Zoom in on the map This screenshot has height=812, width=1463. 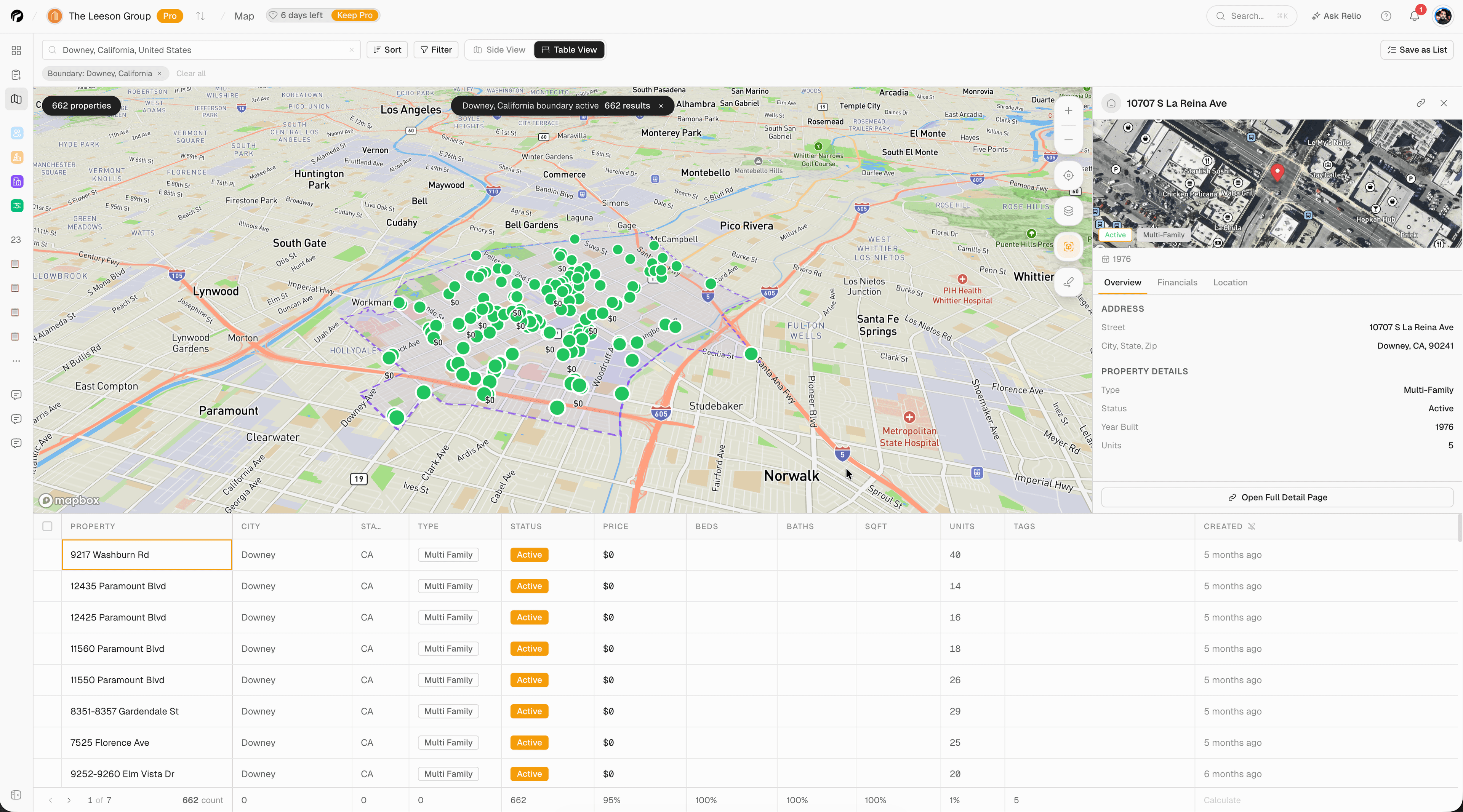[1068, 111]
